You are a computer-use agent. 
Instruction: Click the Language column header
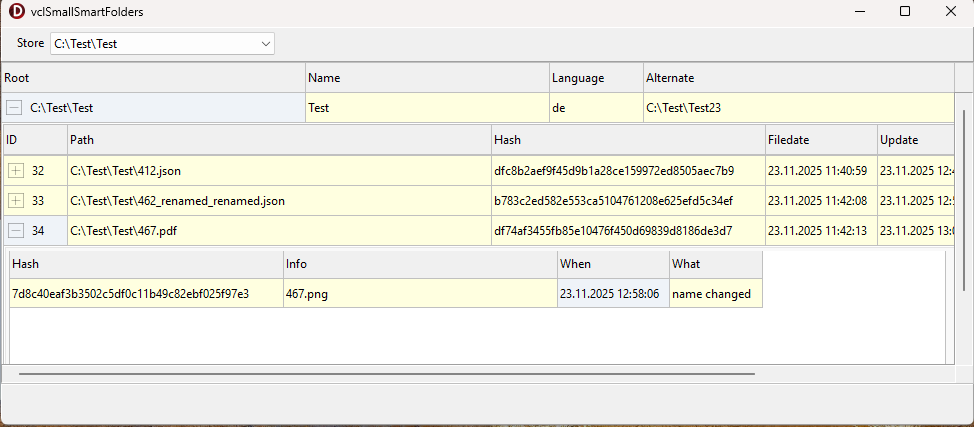(x=596, y=78)
